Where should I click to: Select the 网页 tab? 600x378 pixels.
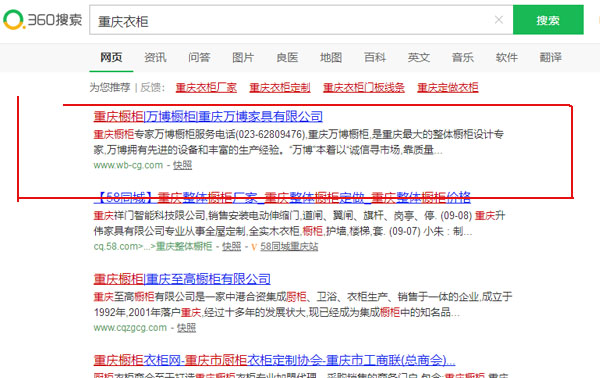coord(111,57)
